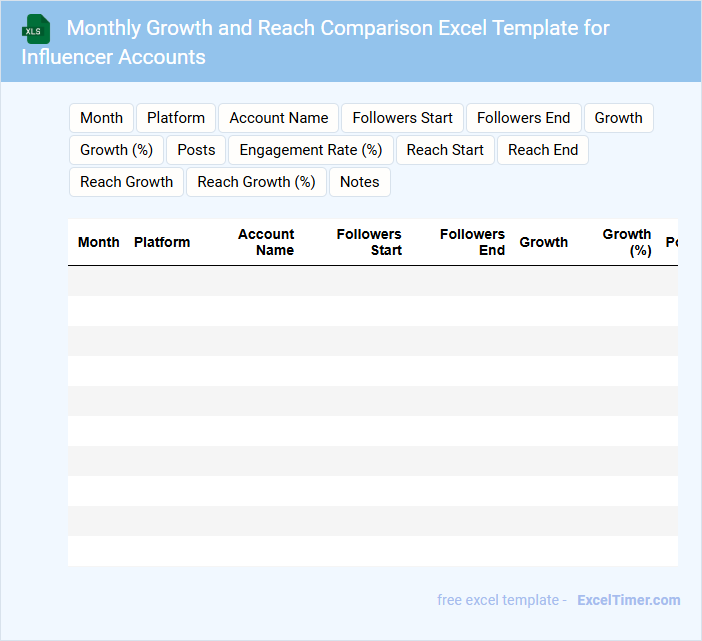Click the Month column header in table
The width and height of the screenshot is (702, 641).
tap(98, 242)
